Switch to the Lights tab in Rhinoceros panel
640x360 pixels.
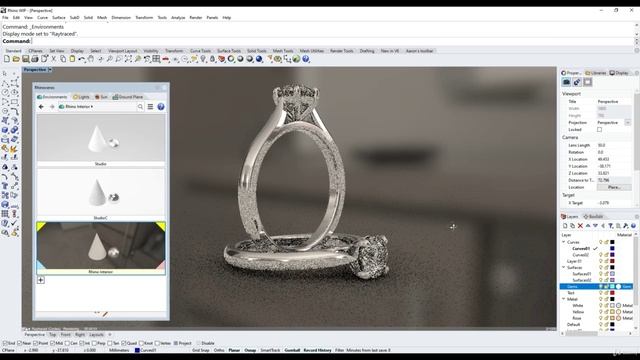[x=81, y=97]
